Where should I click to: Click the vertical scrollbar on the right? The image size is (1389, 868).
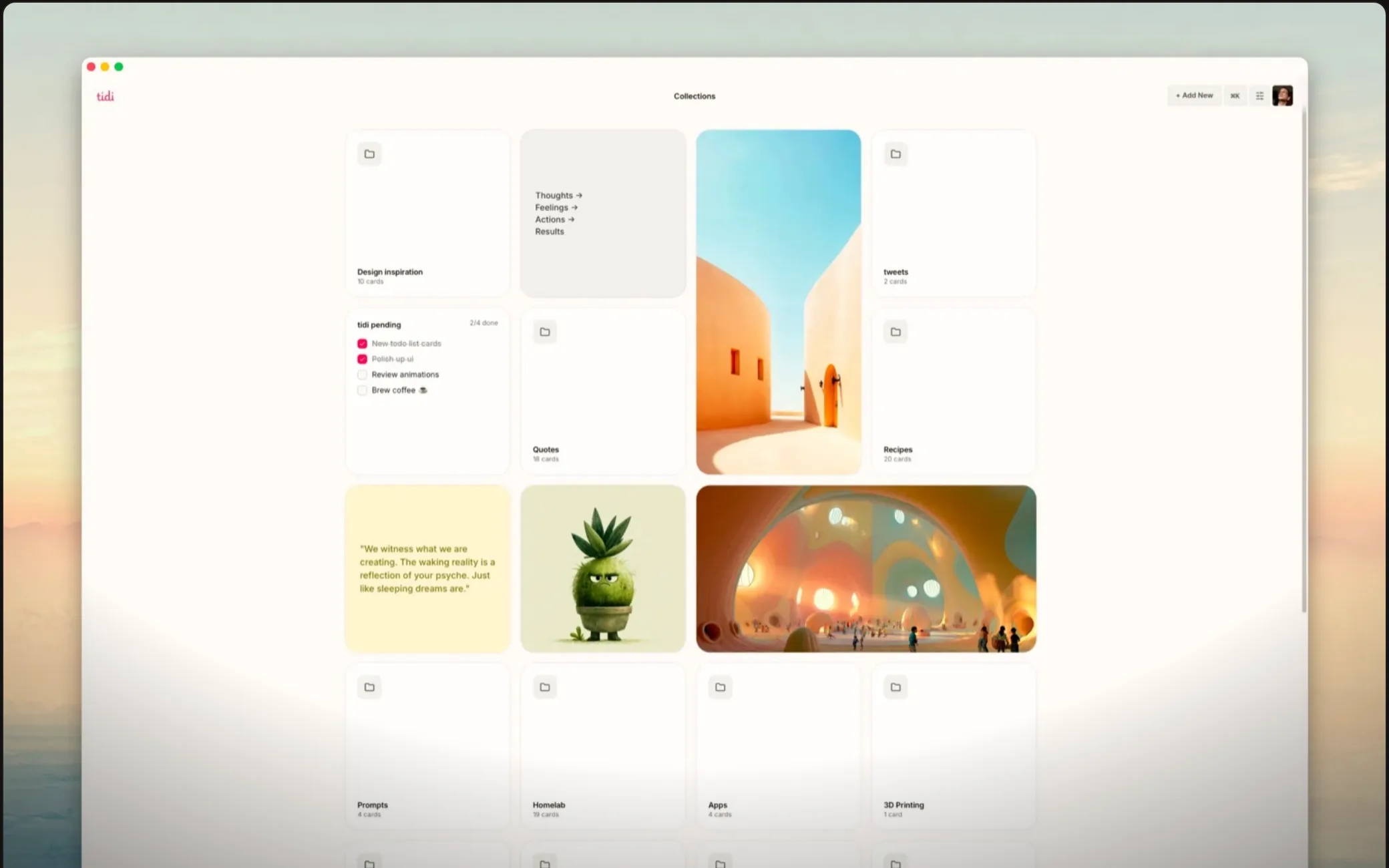(x=1304, y=361)
